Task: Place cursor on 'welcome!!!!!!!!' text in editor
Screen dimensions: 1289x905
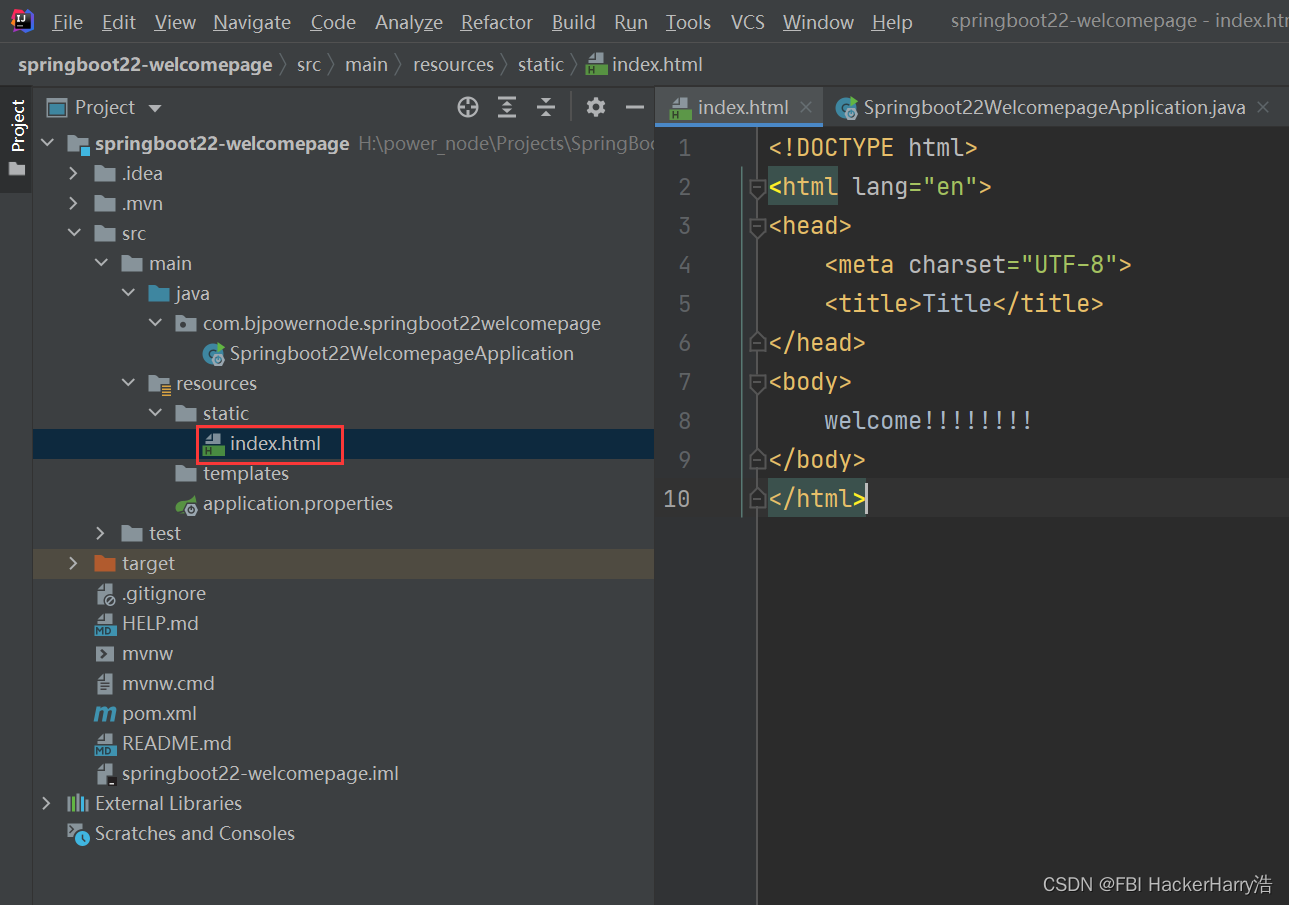Action: click(x=929, y=421)
